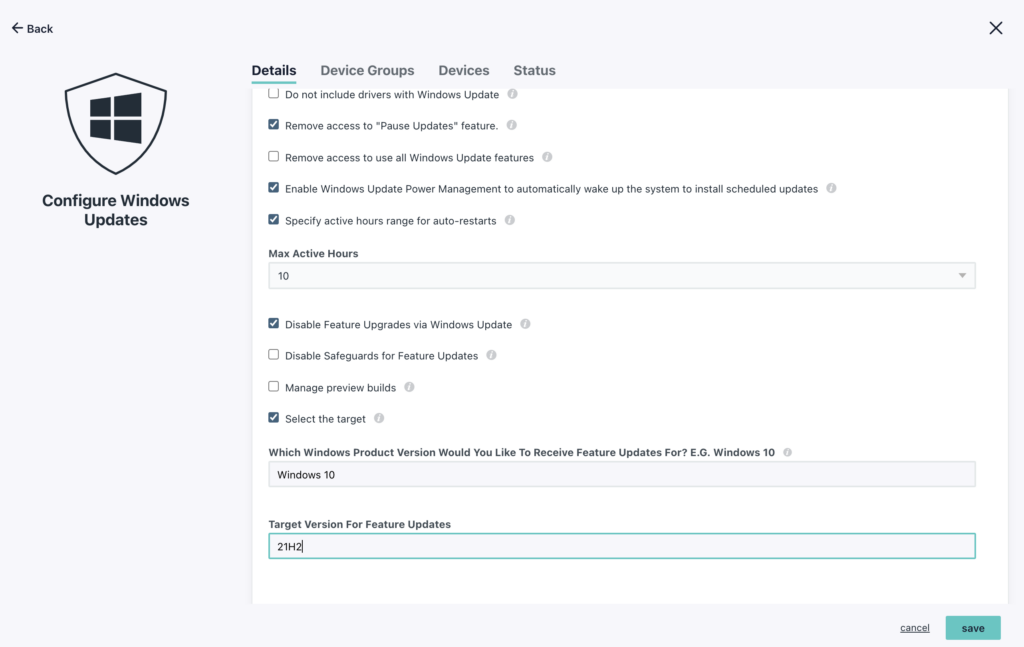This screenshot has width=1024, height=647.
Task: Click info icon for Windows Update Power Management
Action: coord(831,188)
